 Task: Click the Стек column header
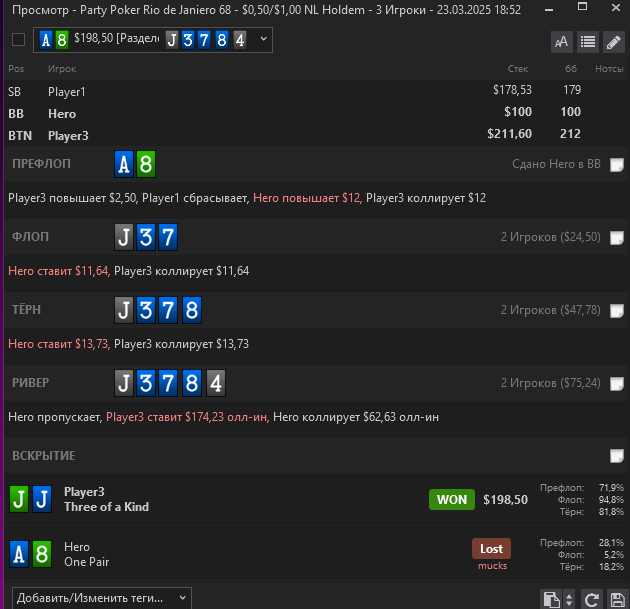tap(518, 69)
